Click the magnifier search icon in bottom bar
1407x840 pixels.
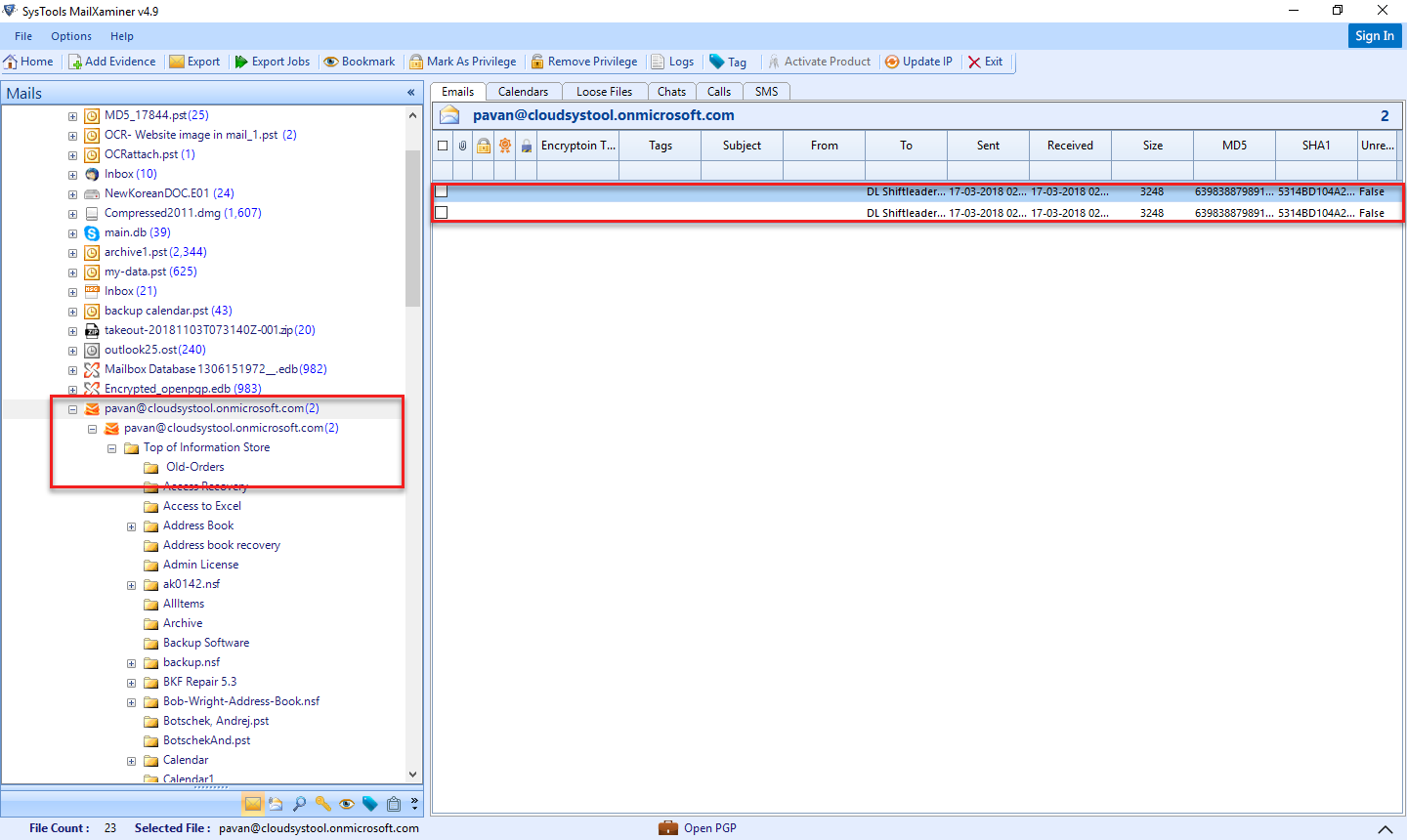(x=299, y=804)
